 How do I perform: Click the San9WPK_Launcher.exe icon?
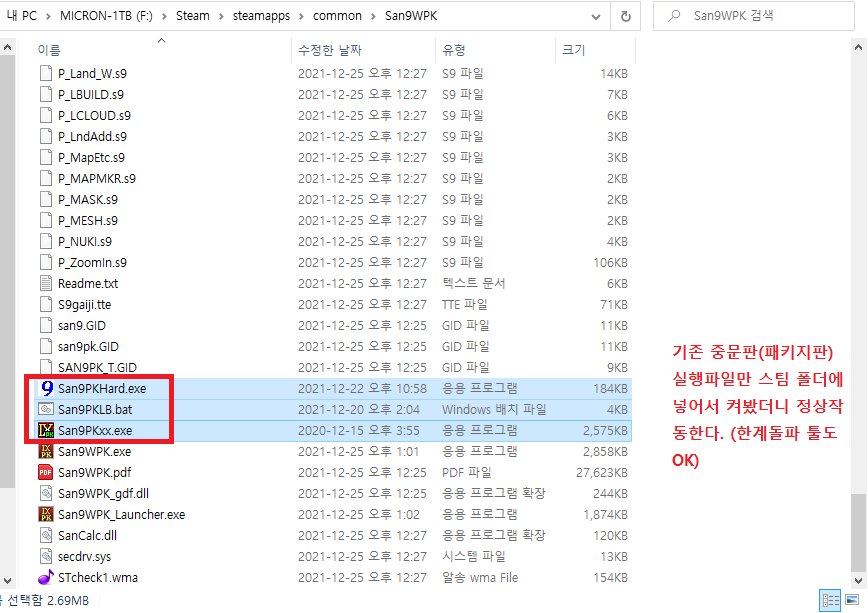click(x=46, y=514)
